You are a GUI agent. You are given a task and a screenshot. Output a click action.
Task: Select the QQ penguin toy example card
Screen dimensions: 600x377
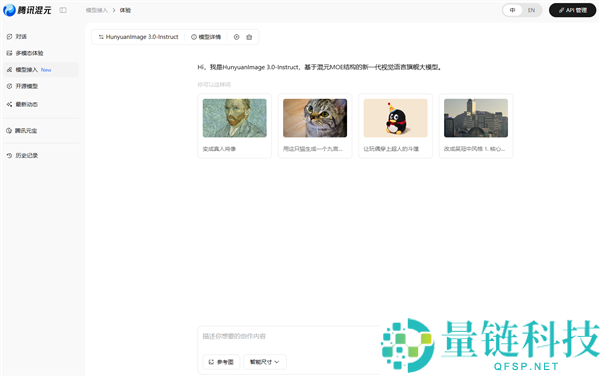[395, 126]
